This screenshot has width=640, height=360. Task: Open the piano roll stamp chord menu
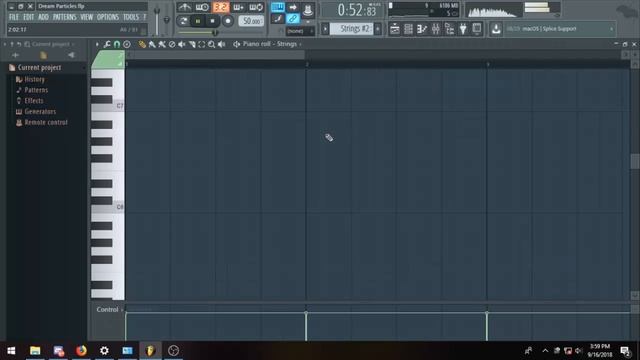pyautogui.click(x=127, y=44)
